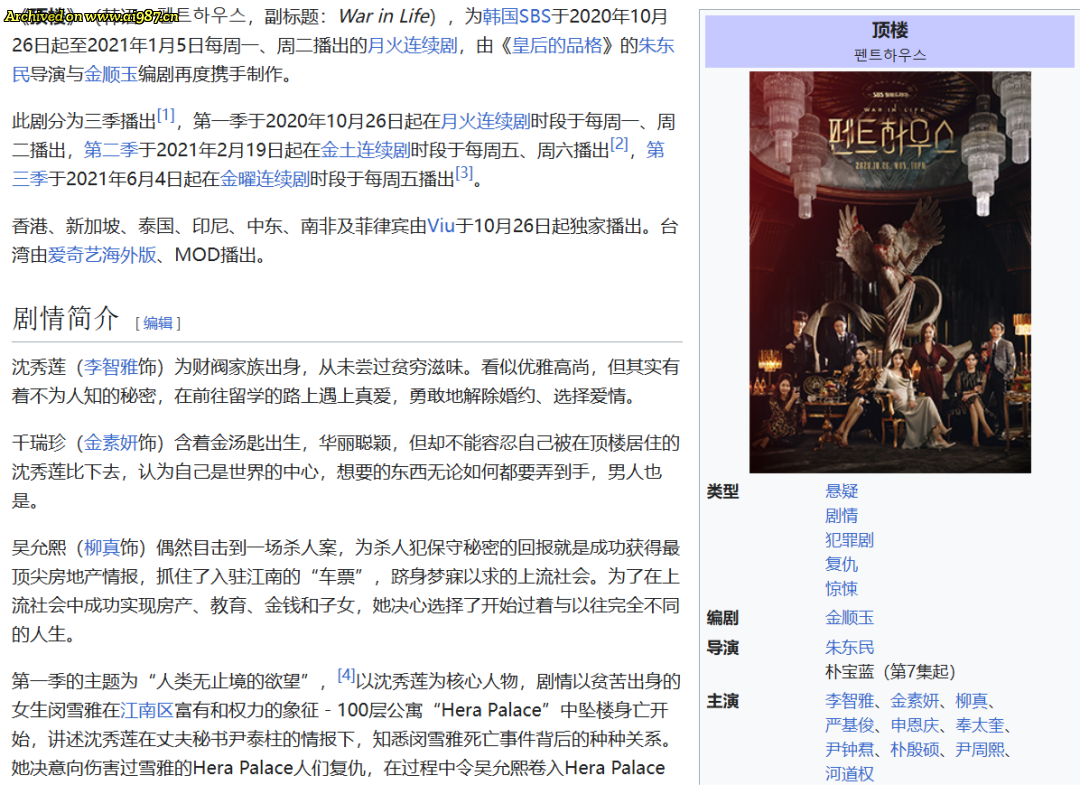Open the 朱东民 director link in the infobox
This screenshot has height=785, width=1080.
[x=849, y=647]
